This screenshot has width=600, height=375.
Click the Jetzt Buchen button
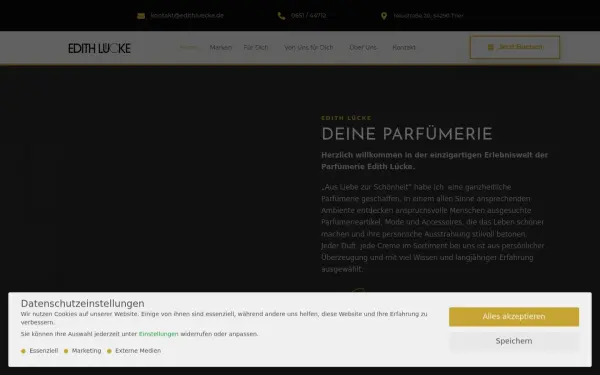point(515,47)
